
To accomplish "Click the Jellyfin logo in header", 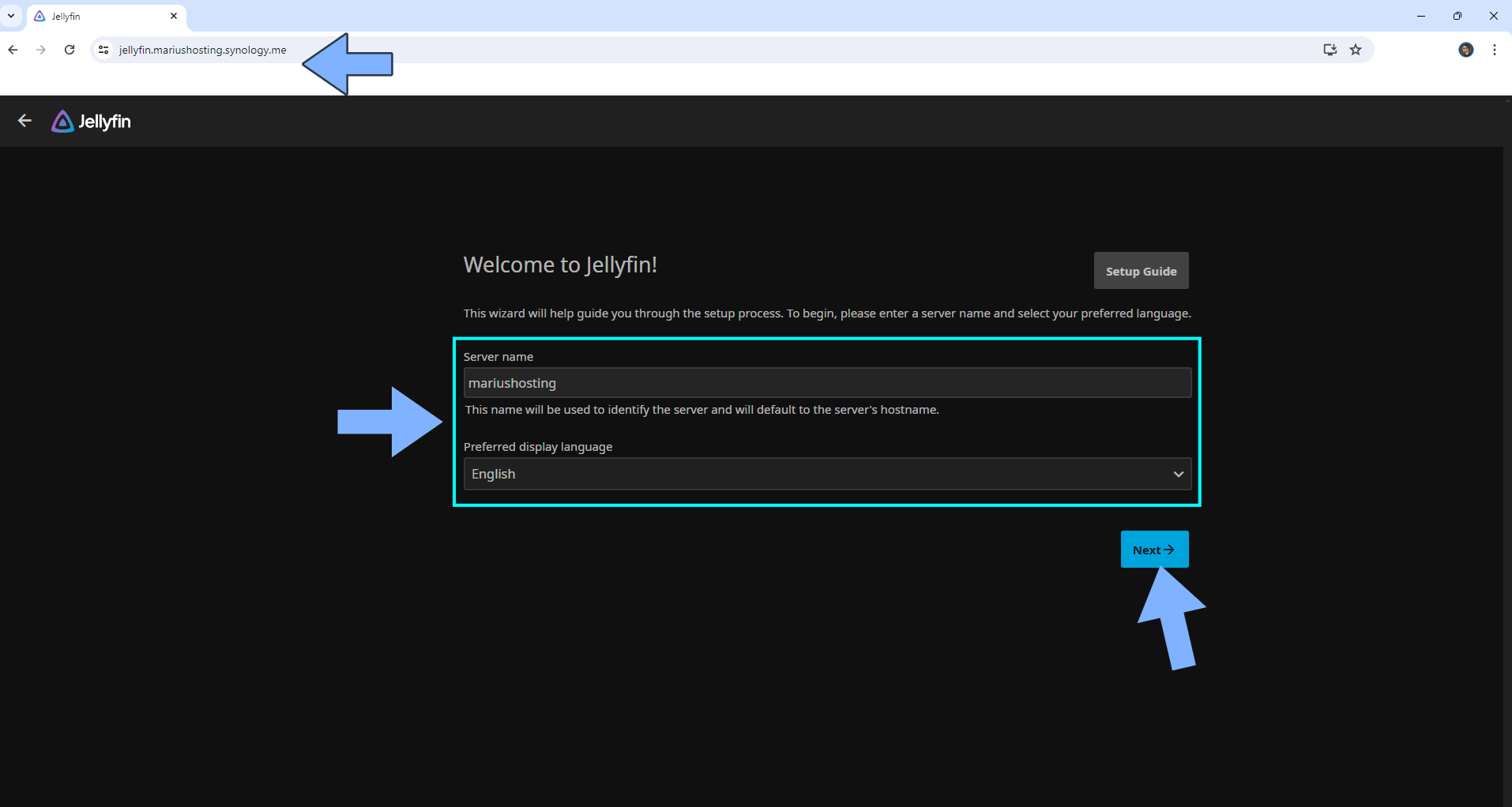I will click(x=91, y=122).
